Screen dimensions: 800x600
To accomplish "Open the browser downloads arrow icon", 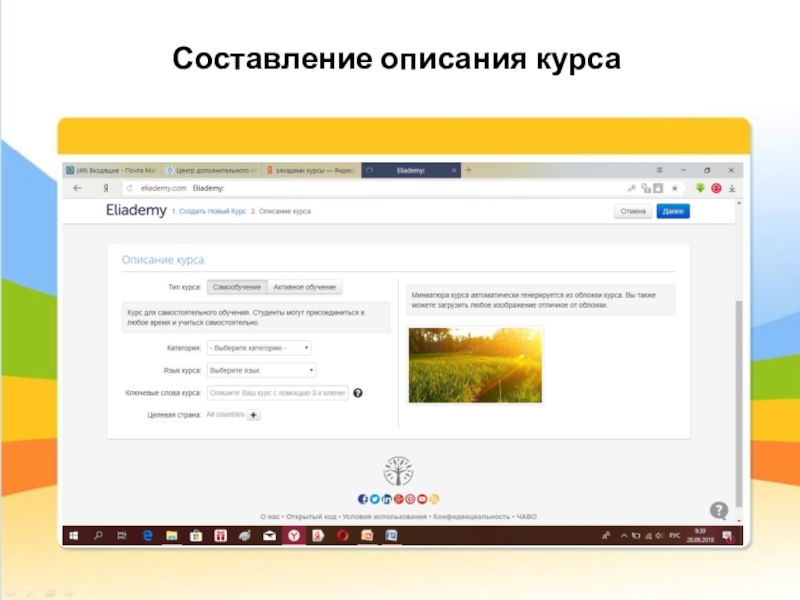I will point(732,188).
